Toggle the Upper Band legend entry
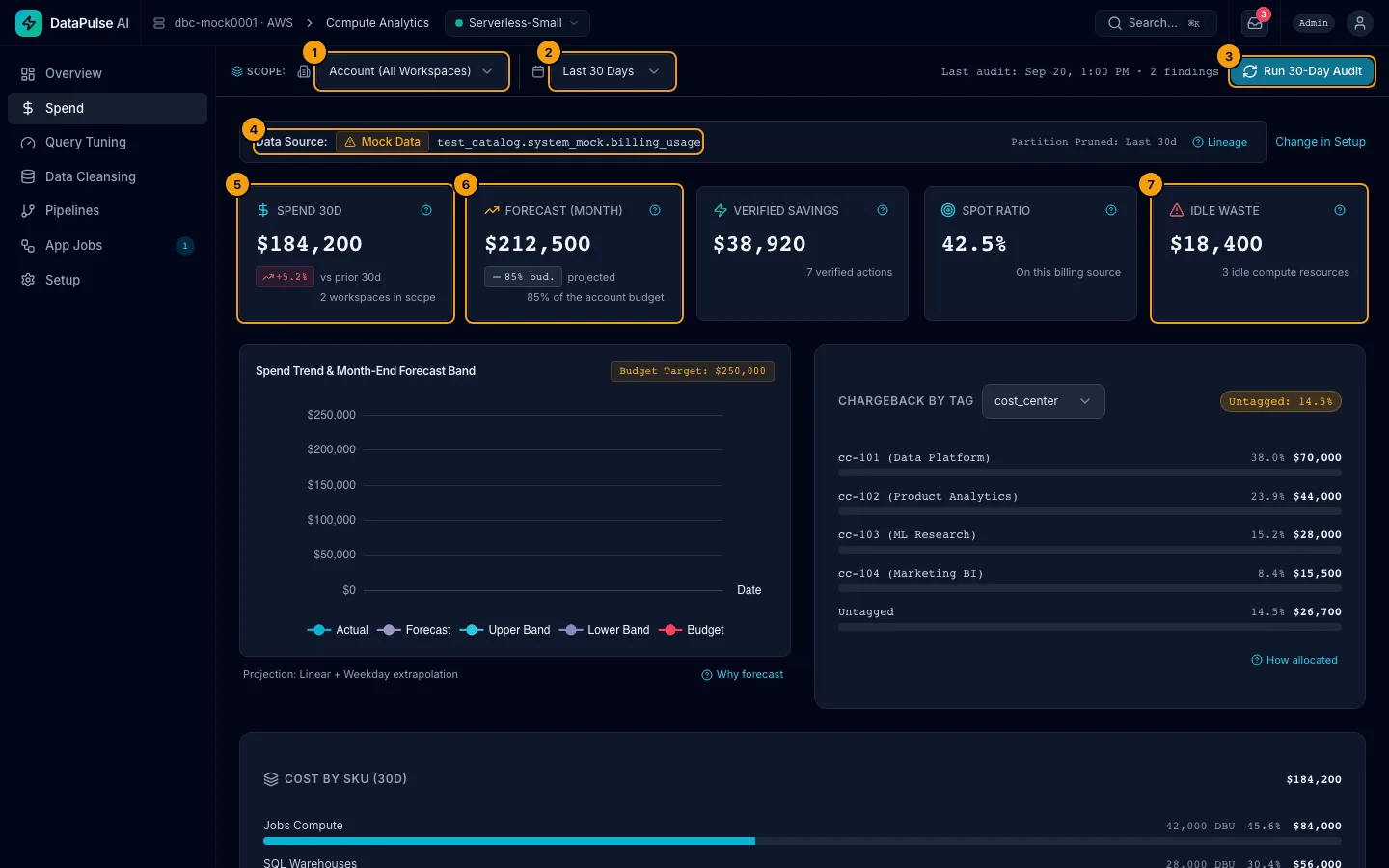 504,630
